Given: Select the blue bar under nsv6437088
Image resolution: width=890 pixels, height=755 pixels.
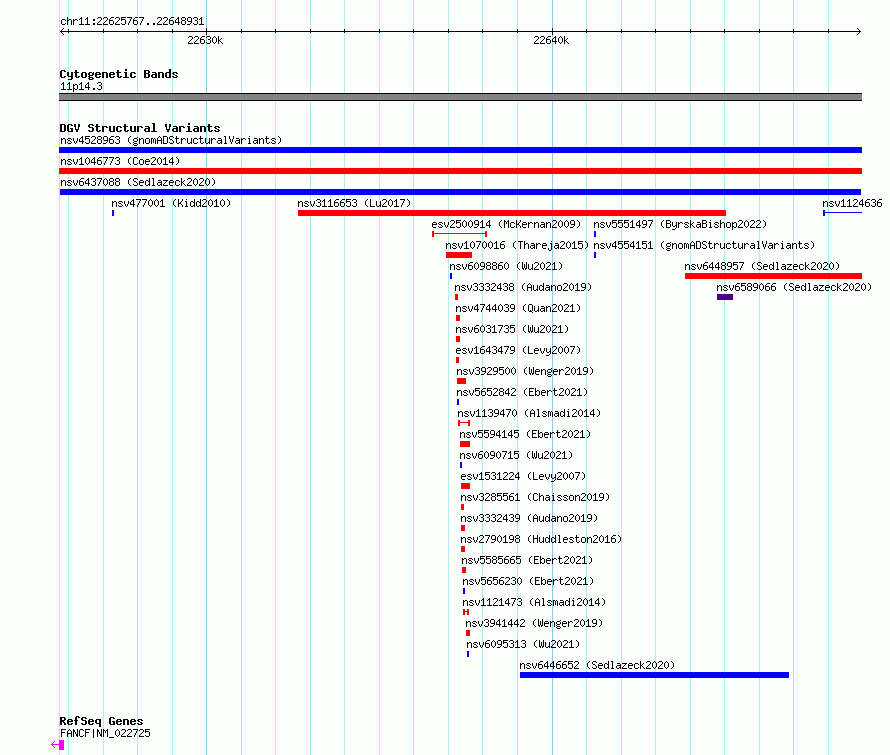Looking at the screenshot, I should pos(460,192).
